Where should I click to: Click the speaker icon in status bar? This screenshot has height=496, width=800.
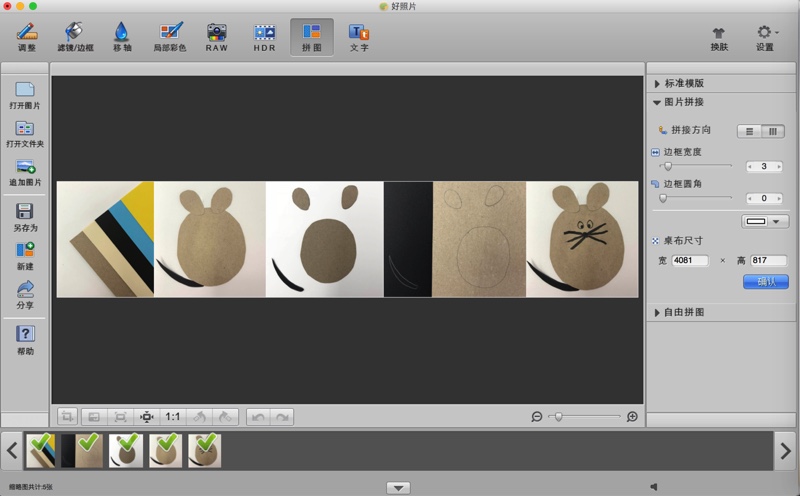pos(654,487)
